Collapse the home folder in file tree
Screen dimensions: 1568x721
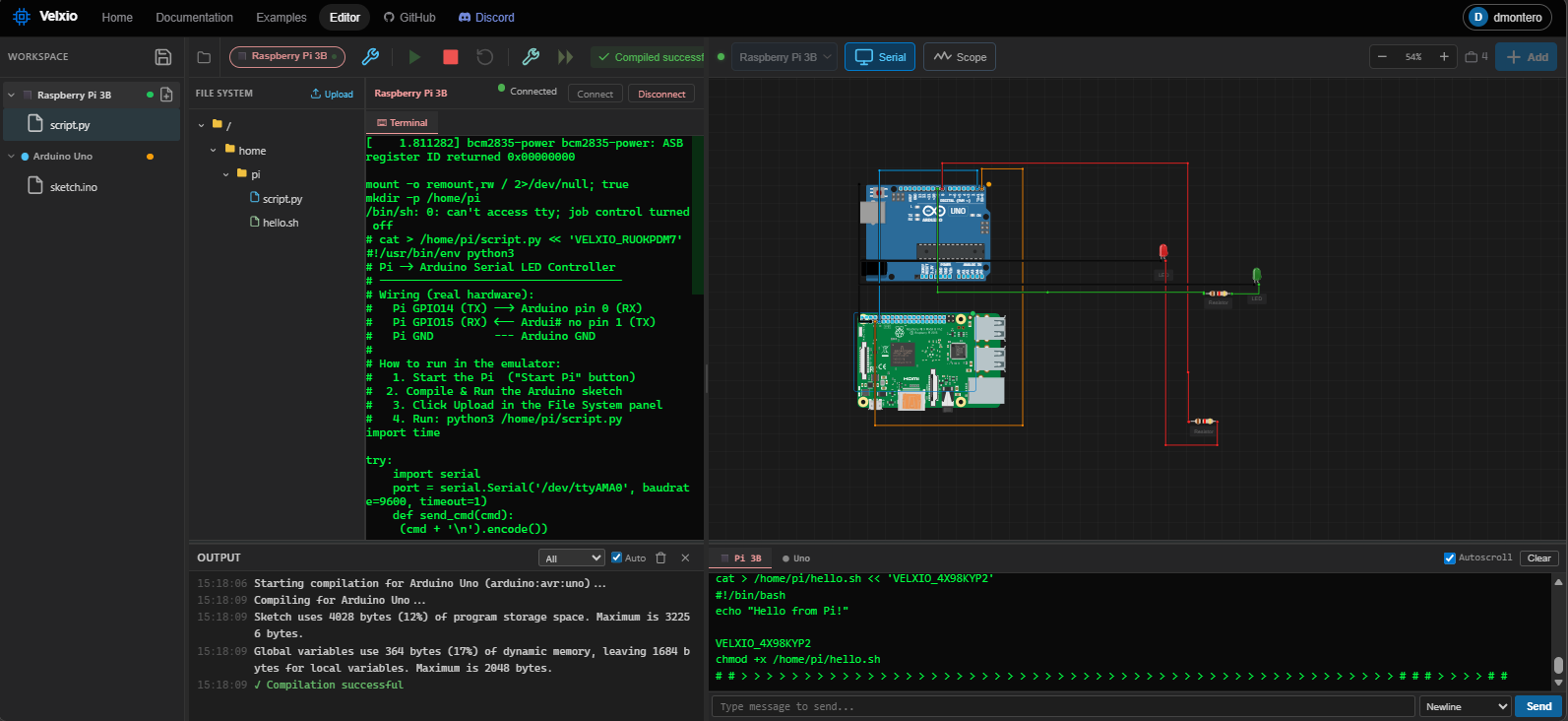pos(214,151)
